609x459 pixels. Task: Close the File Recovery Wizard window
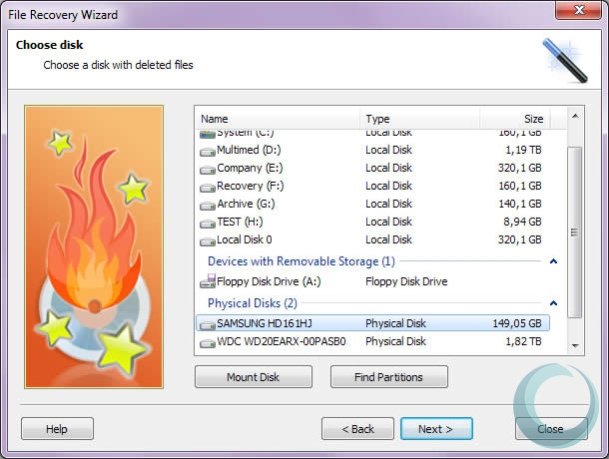579,10
